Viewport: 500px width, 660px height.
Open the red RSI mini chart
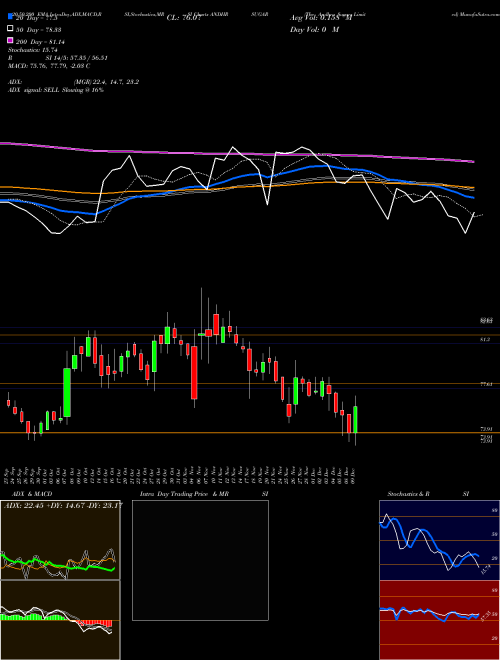click(439, 620)
